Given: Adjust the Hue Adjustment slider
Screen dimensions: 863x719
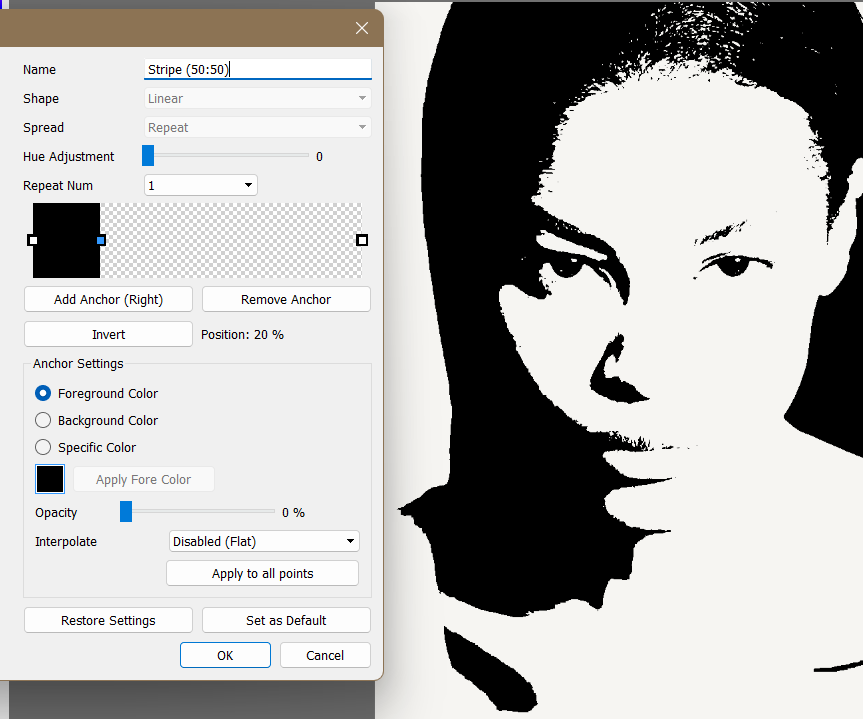Looking at the screenshot, I should tap(148, 156).
